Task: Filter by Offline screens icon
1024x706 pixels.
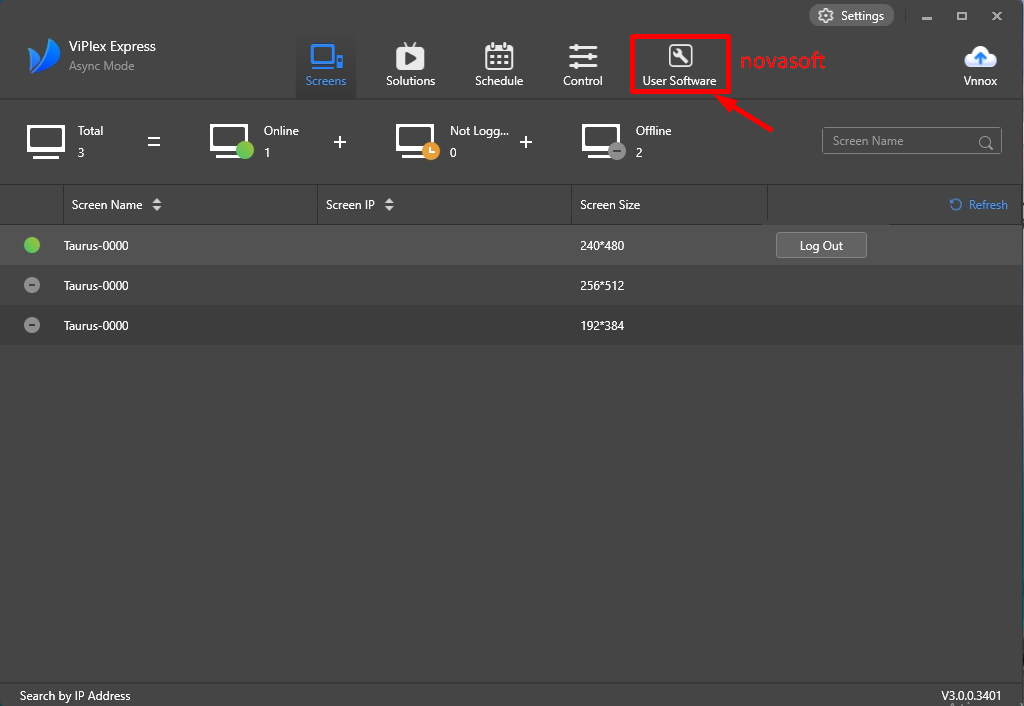Action: [x=603, y=141]
